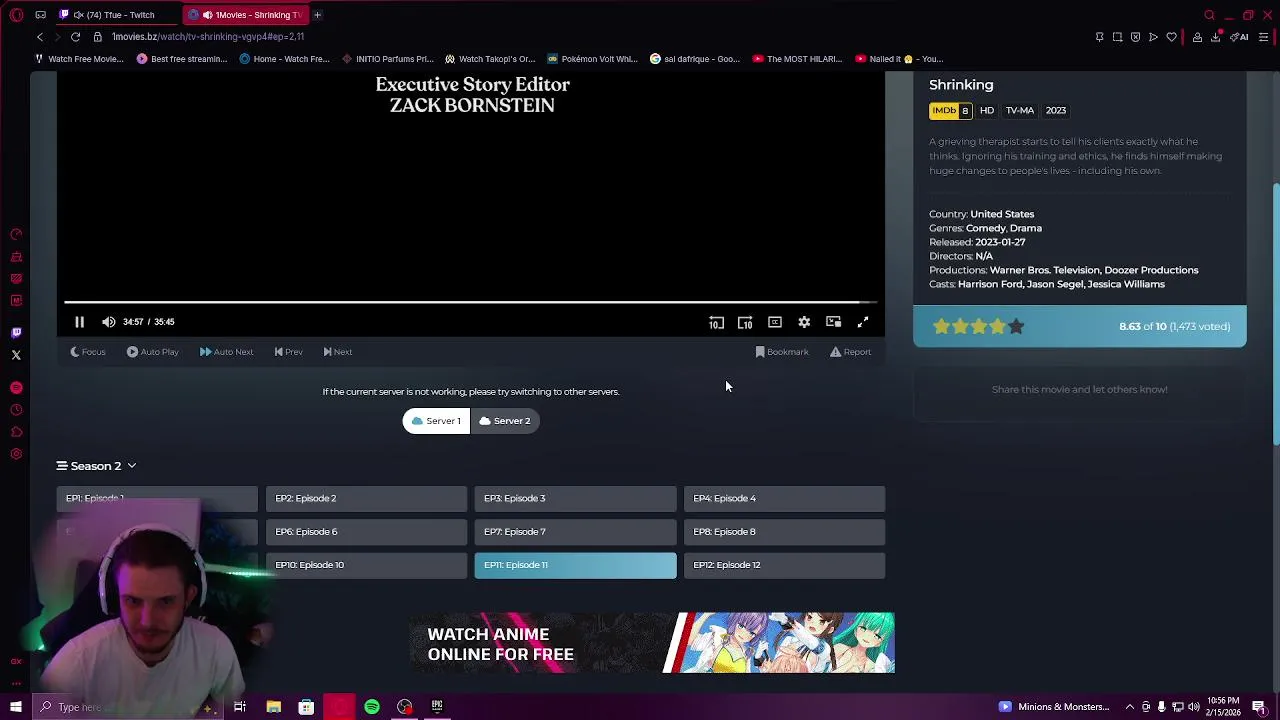The height and width of the screenshot is (720, 1280).
Task: Go to the Prev episode
Action: (288, 352)
